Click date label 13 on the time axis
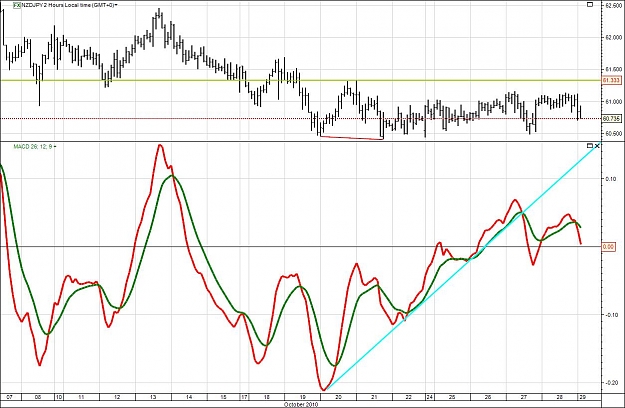 pyautogui.click(x=153, y=397)
